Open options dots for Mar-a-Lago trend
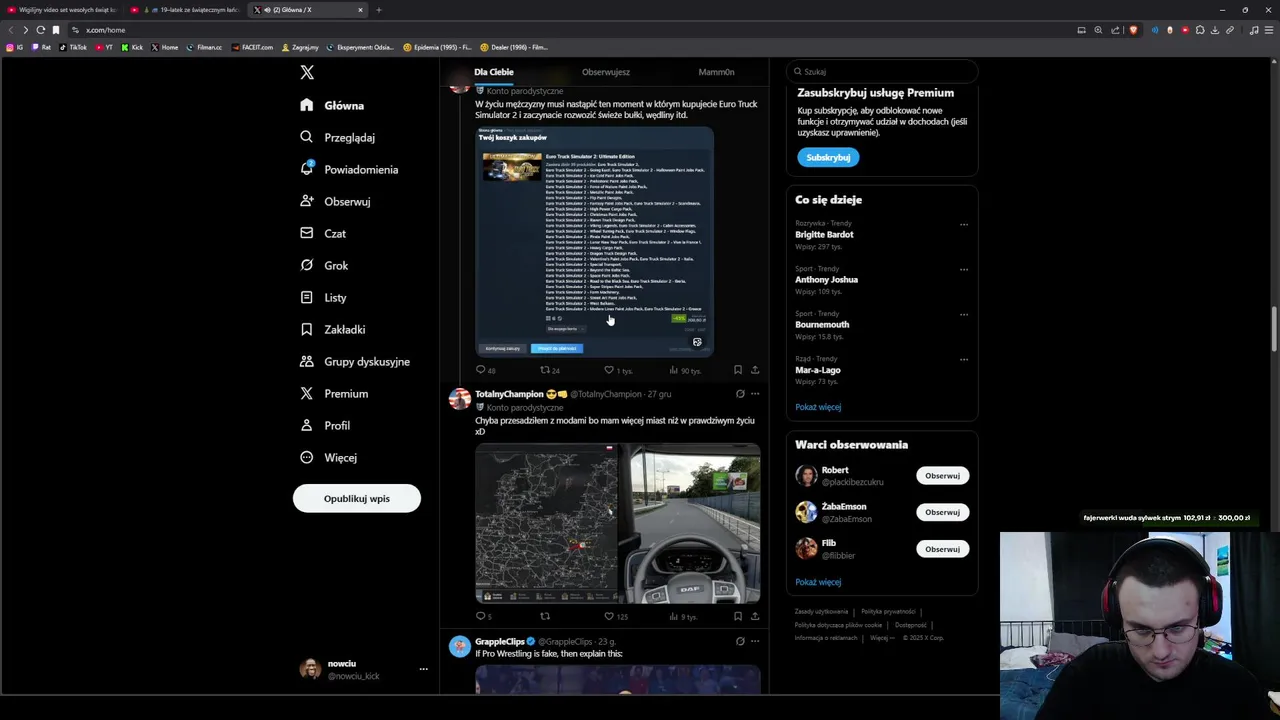This screenshot has width=1280, height=720. point(964,359)
